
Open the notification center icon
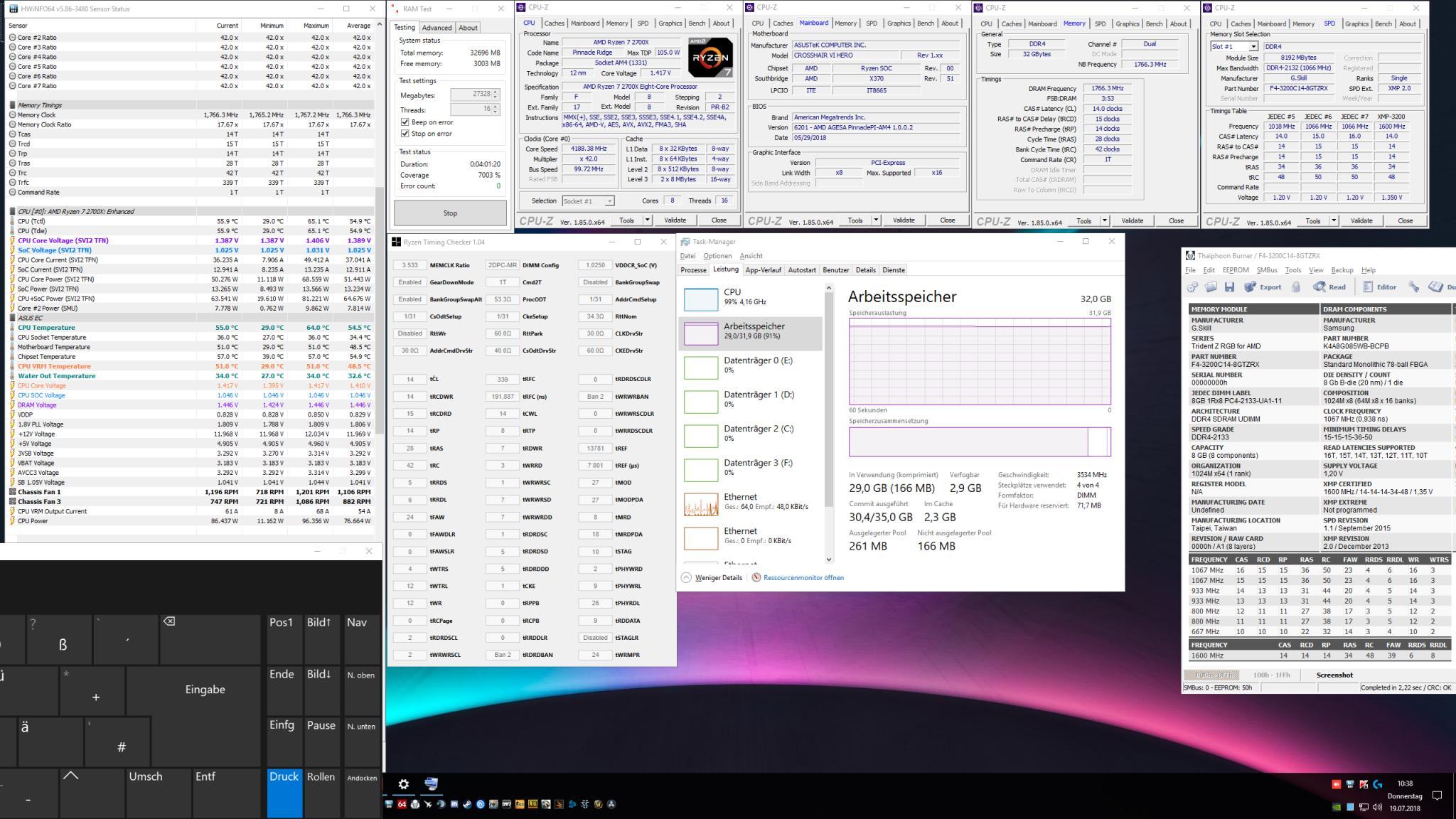[x=1436, y=796]
